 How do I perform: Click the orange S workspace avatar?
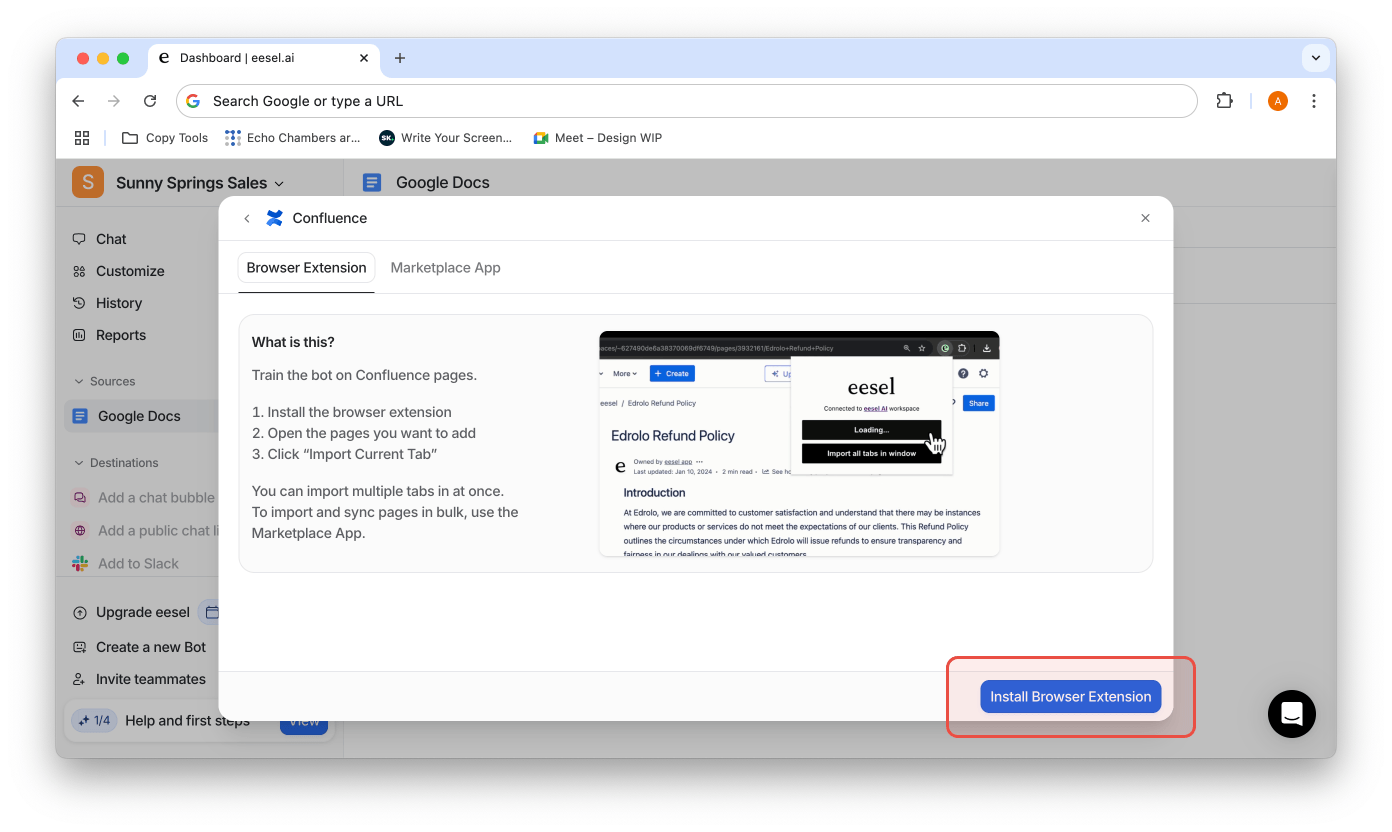(x=88, y=182)
